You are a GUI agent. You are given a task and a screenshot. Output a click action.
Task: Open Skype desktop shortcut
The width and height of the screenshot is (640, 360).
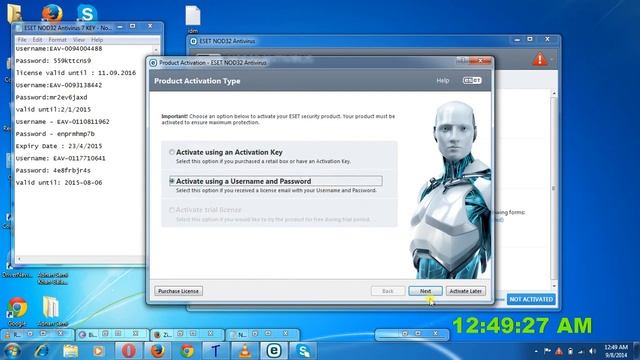(x=87, y=13)
